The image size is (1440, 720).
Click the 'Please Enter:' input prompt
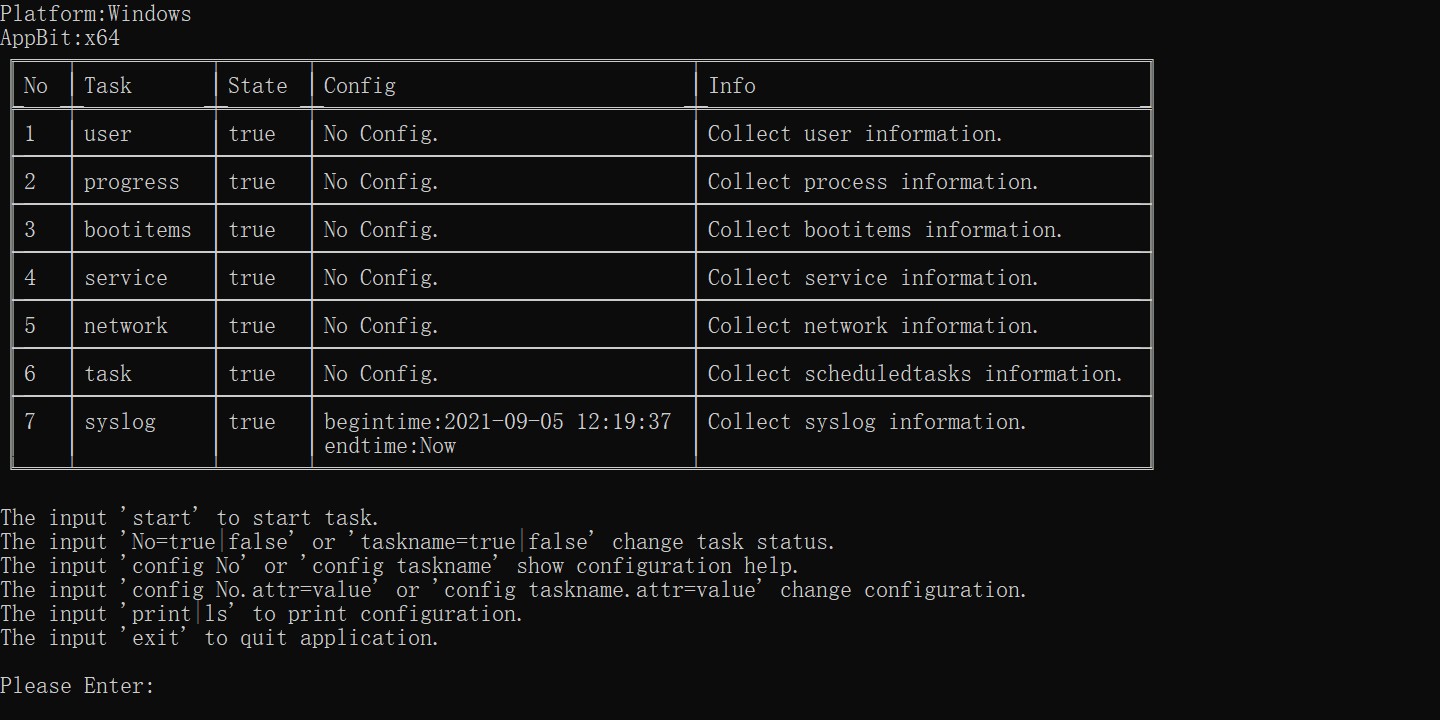[78, 686]
